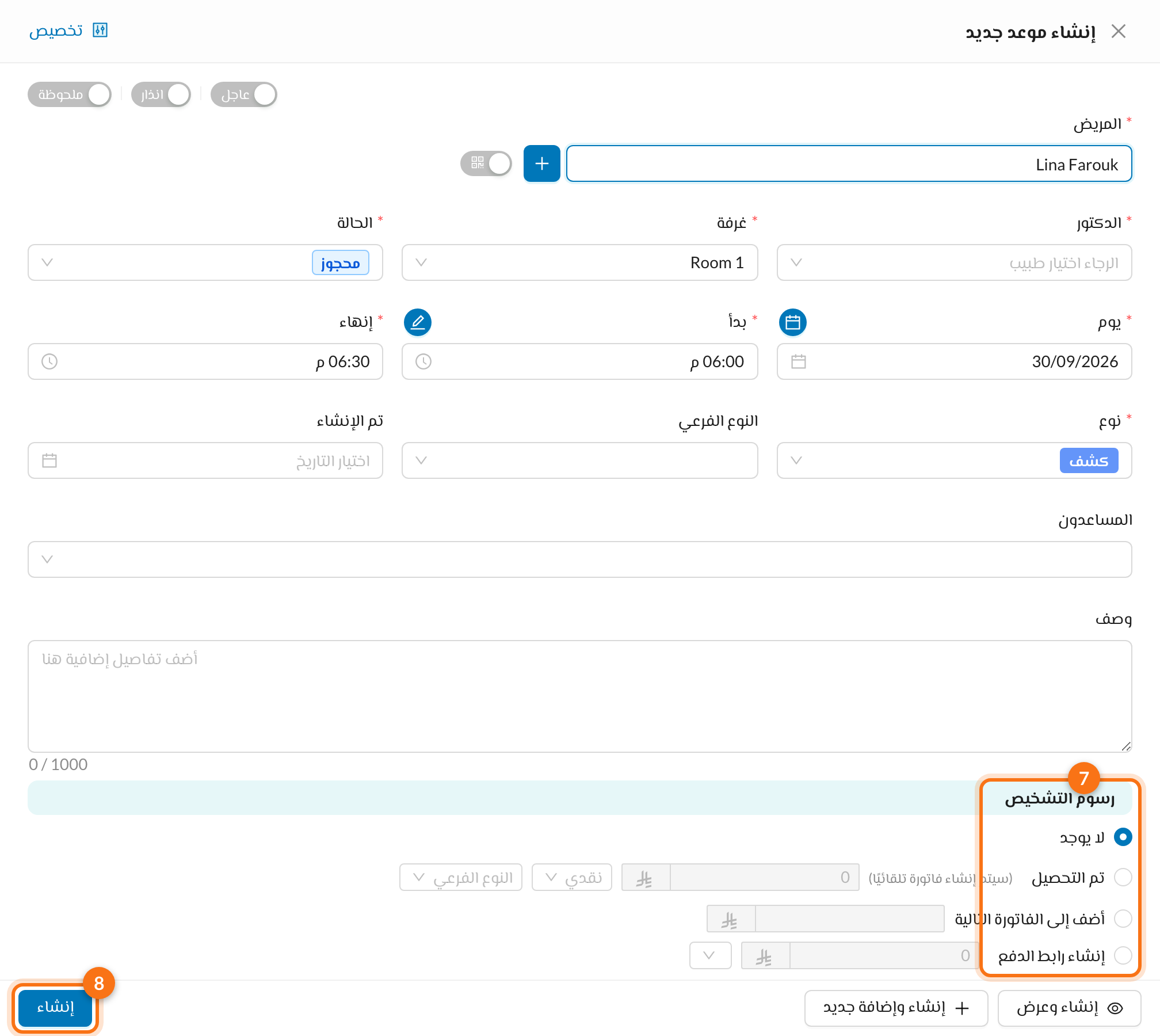Open the small dropdown beside payment link amount
Image resolution: width=1160 pixels, height=1036 pixels.
coord(711,955)
